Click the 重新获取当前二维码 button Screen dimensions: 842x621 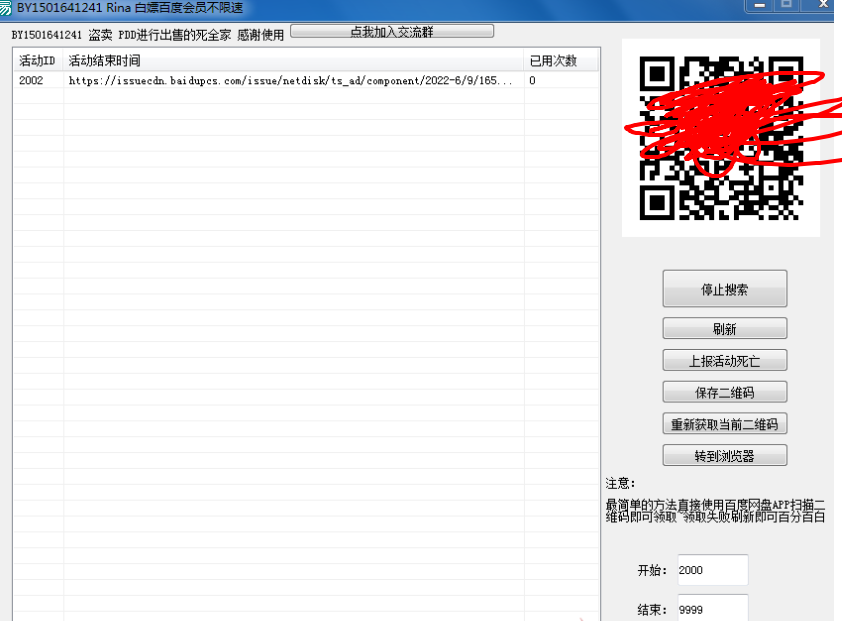[x=724, y=423]
